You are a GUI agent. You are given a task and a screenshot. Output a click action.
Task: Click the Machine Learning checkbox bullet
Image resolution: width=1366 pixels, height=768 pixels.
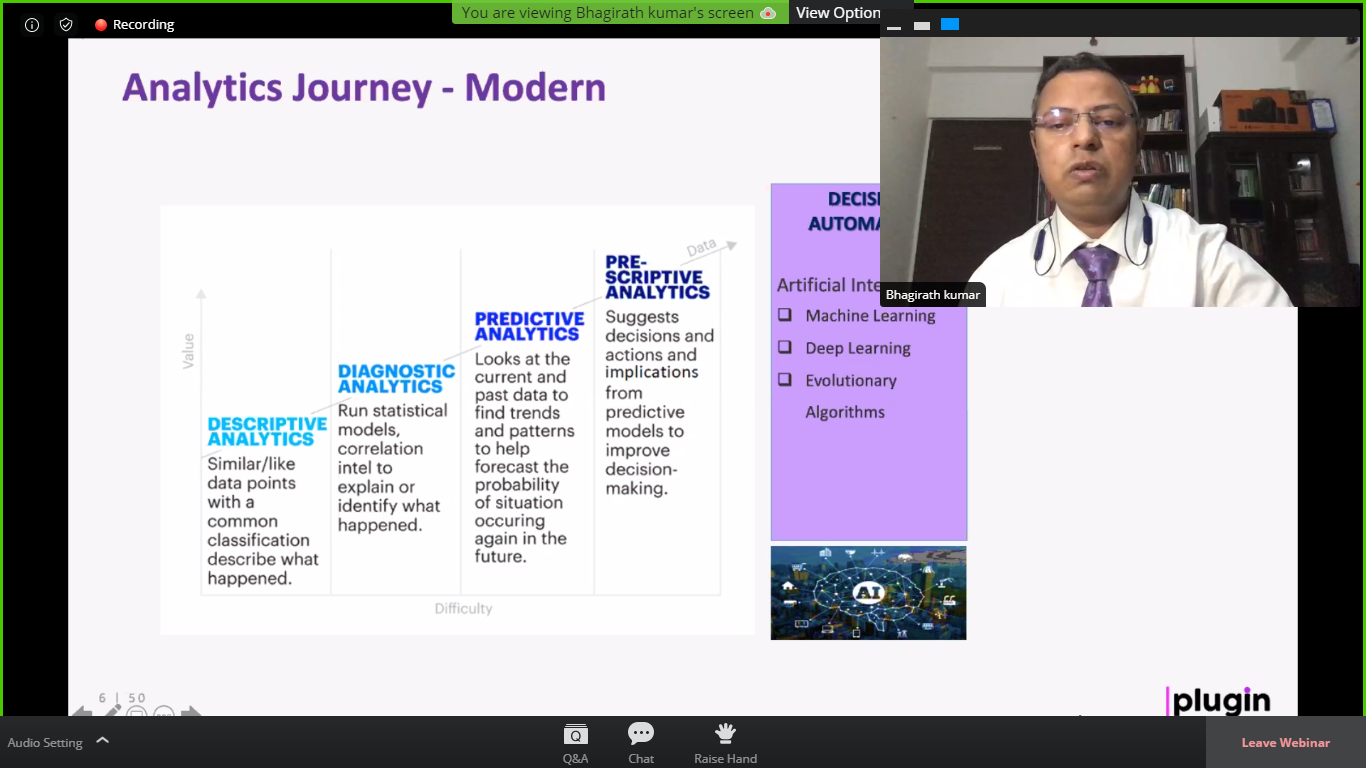[x=785, y=315]
